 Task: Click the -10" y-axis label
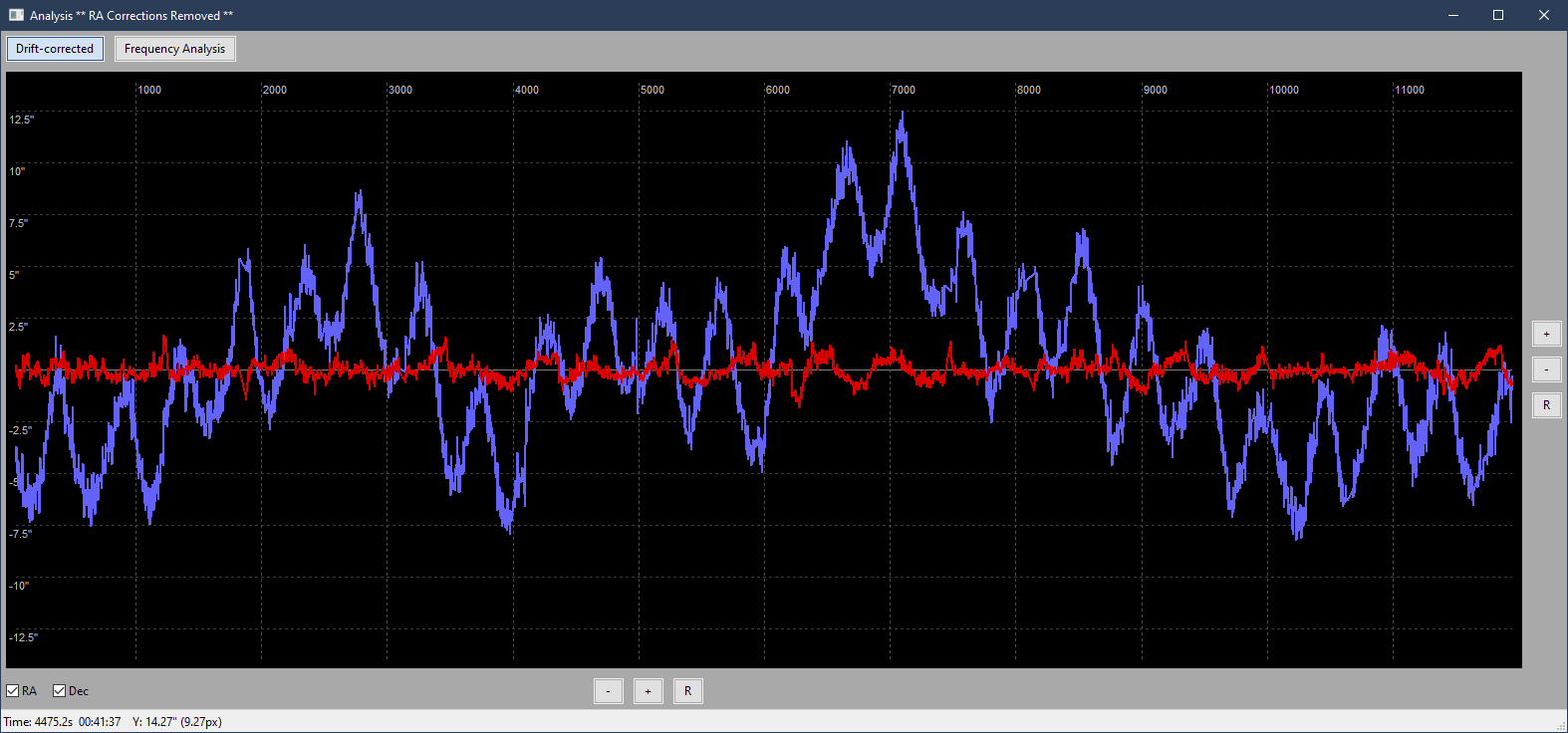pyautogui.click(x=19, y=586)
